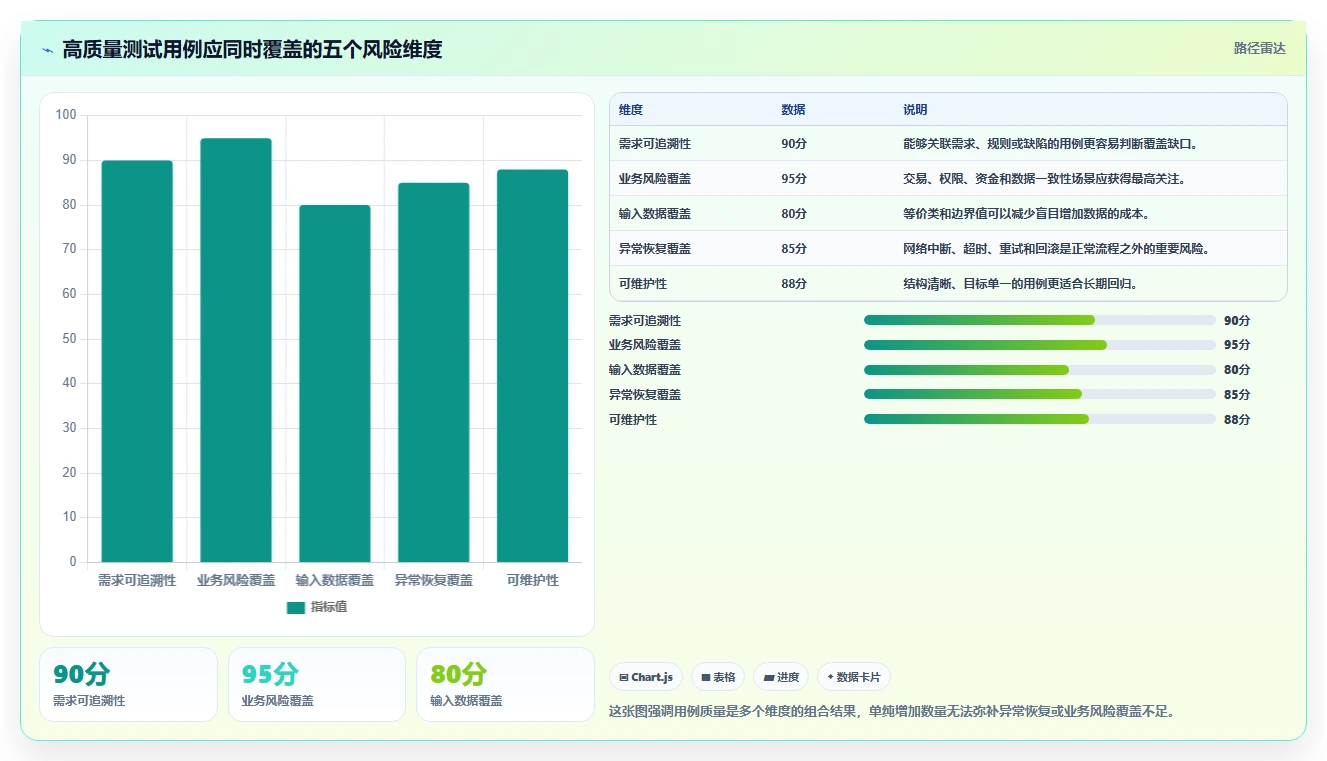Screen dimensions: 1327x761
Task: Click description starting 等价类和边界值
Action: pyautogui.click(x=1025, y=214)
